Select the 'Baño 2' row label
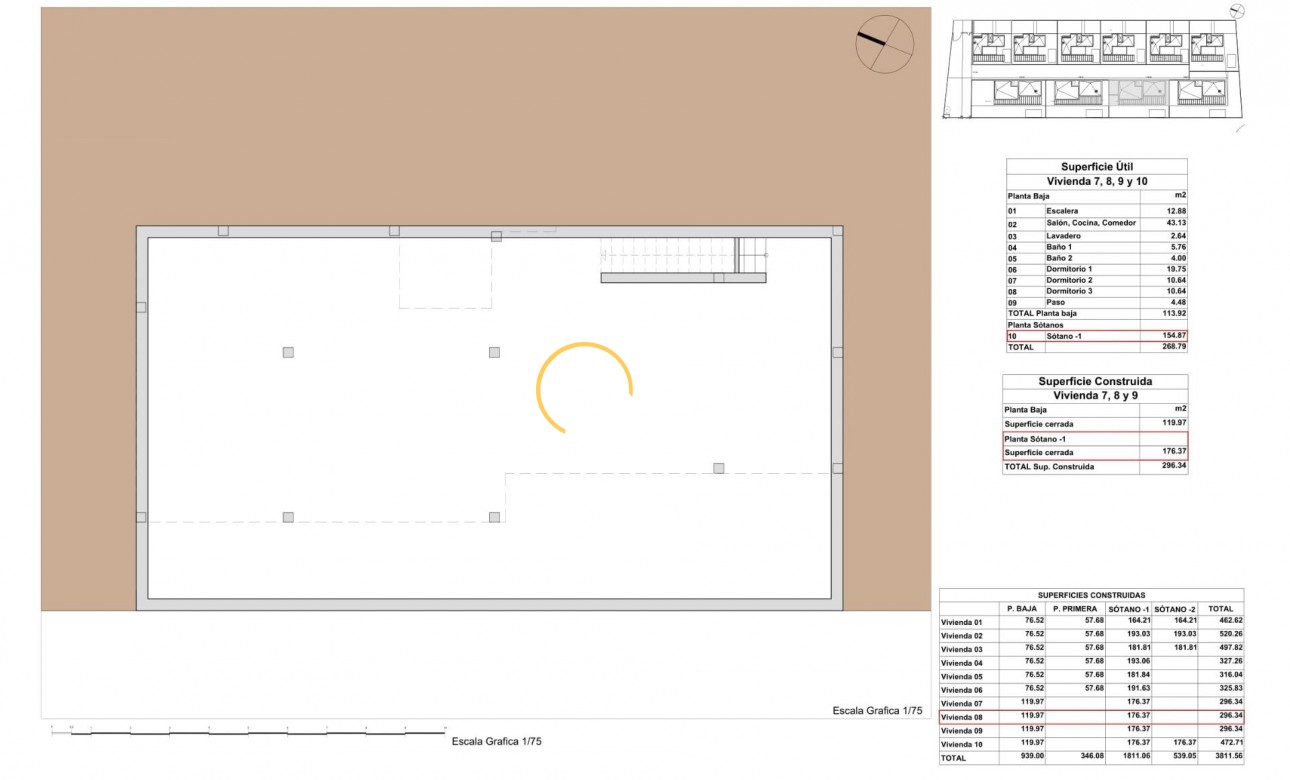The width and height of the screenshot is (1290, 780). pos(1059,258)
